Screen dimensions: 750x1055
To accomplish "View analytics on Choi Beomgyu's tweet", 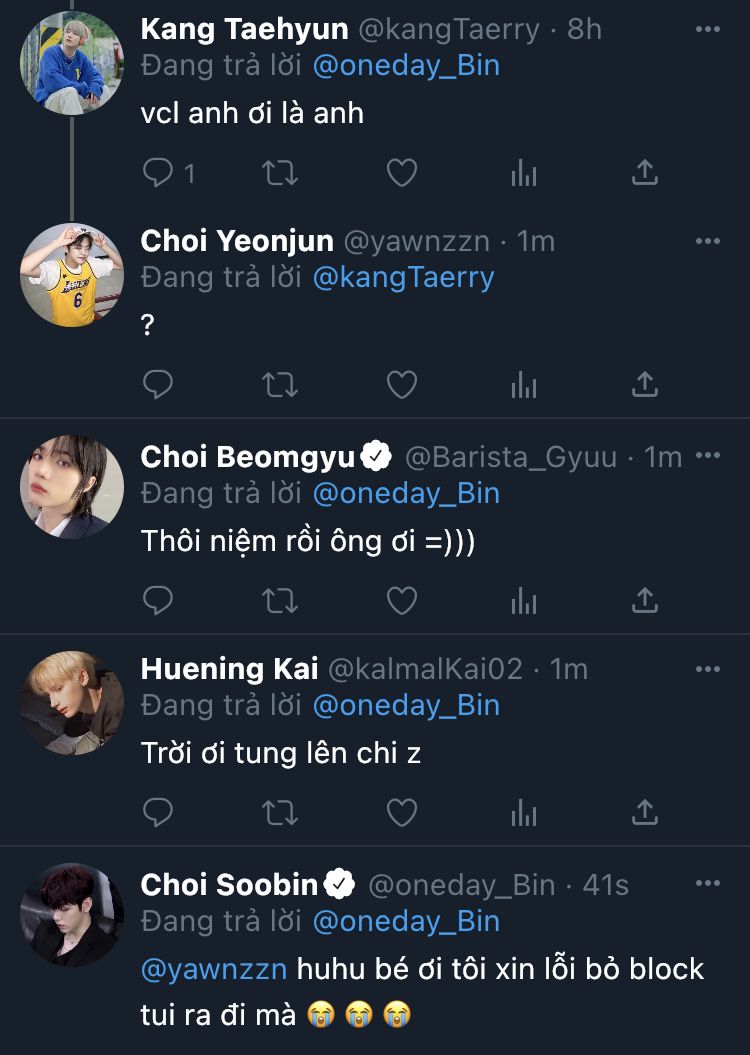I will [524, 600].
